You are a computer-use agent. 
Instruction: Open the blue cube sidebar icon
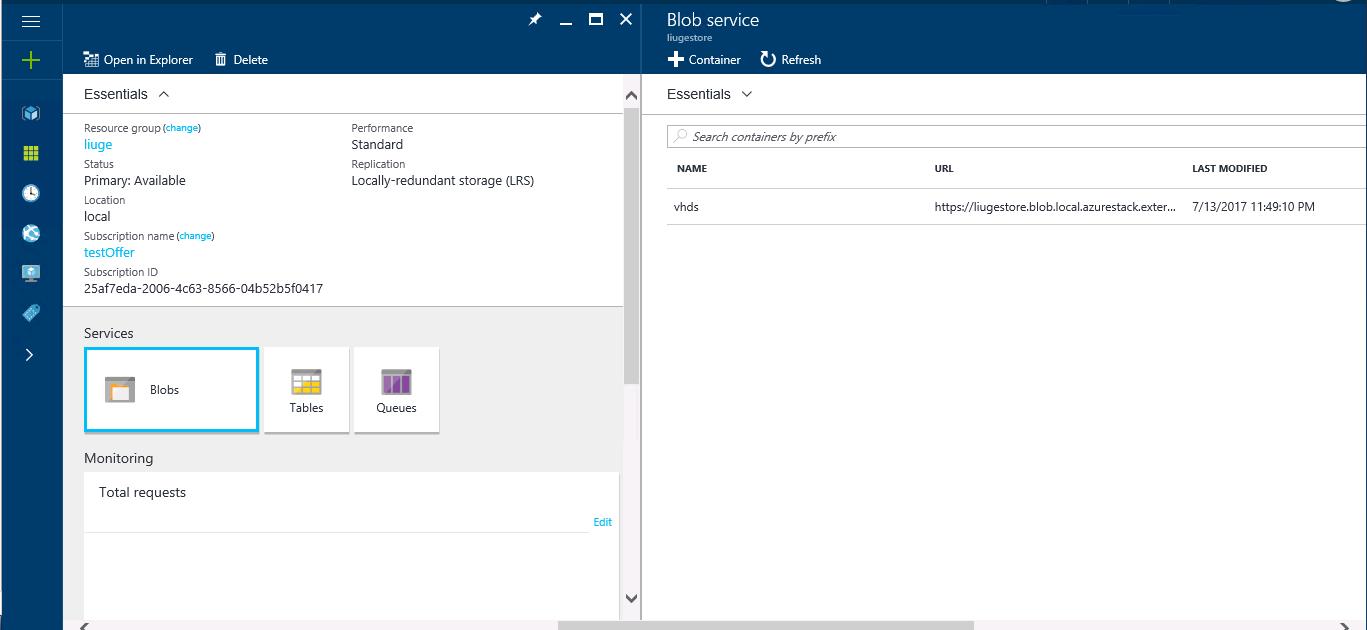[x=31, y=114]
